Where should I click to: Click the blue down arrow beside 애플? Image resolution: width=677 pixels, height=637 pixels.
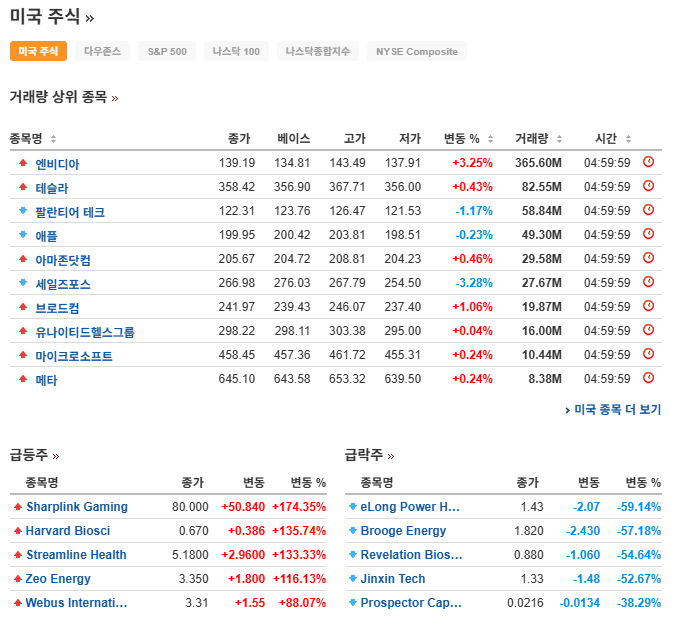pos(23,235)
